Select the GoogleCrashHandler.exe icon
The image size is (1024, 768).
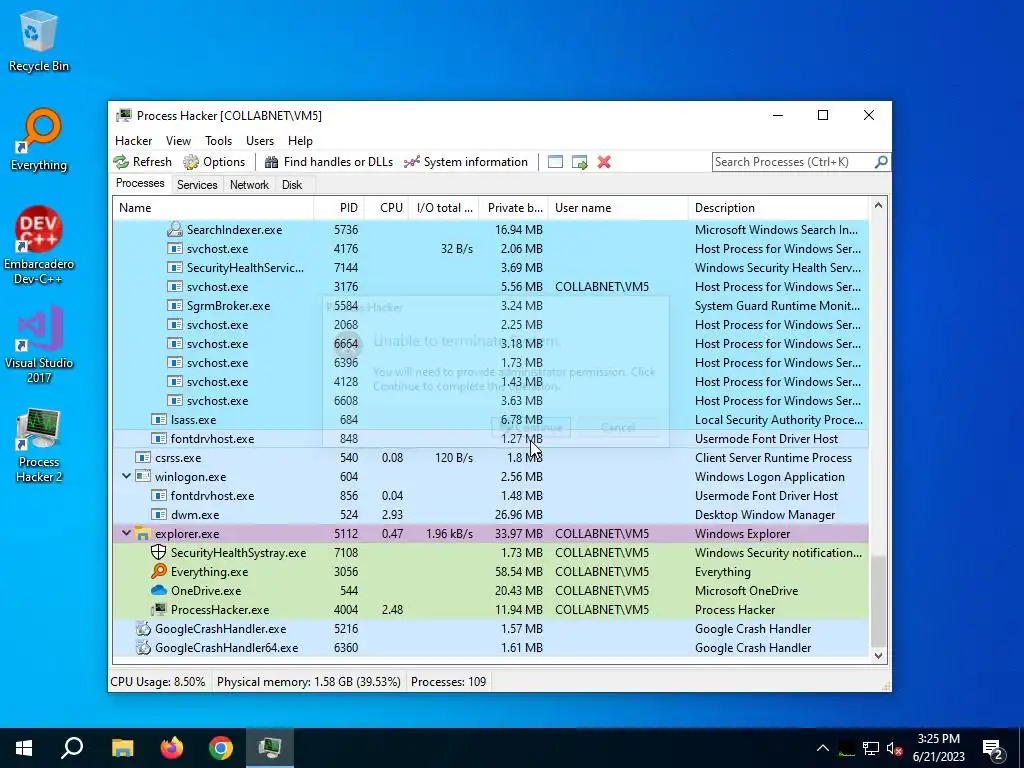(143, 628)
